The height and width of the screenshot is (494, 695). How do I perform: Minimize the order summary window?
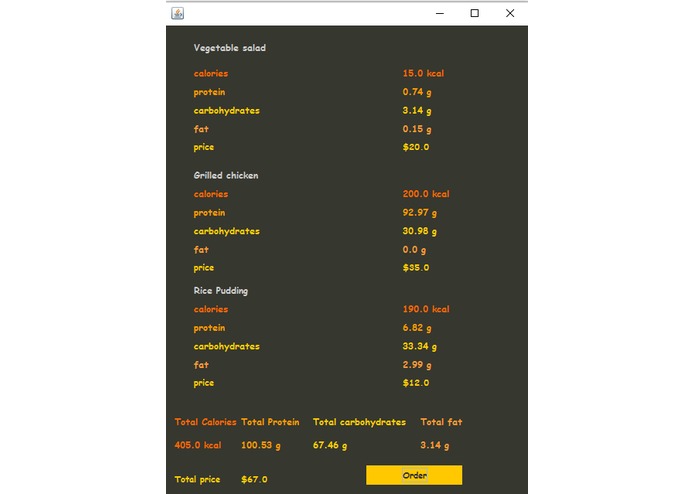(x=440, y=13)
